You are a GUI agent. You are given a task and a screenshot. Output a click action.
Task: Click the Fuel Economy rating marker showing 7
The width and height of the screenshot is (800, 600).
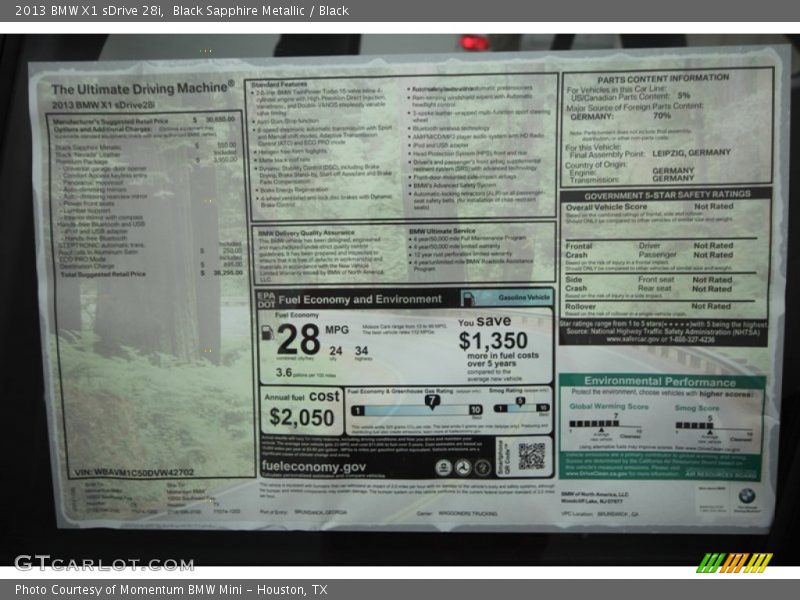(x=432, y=402)
